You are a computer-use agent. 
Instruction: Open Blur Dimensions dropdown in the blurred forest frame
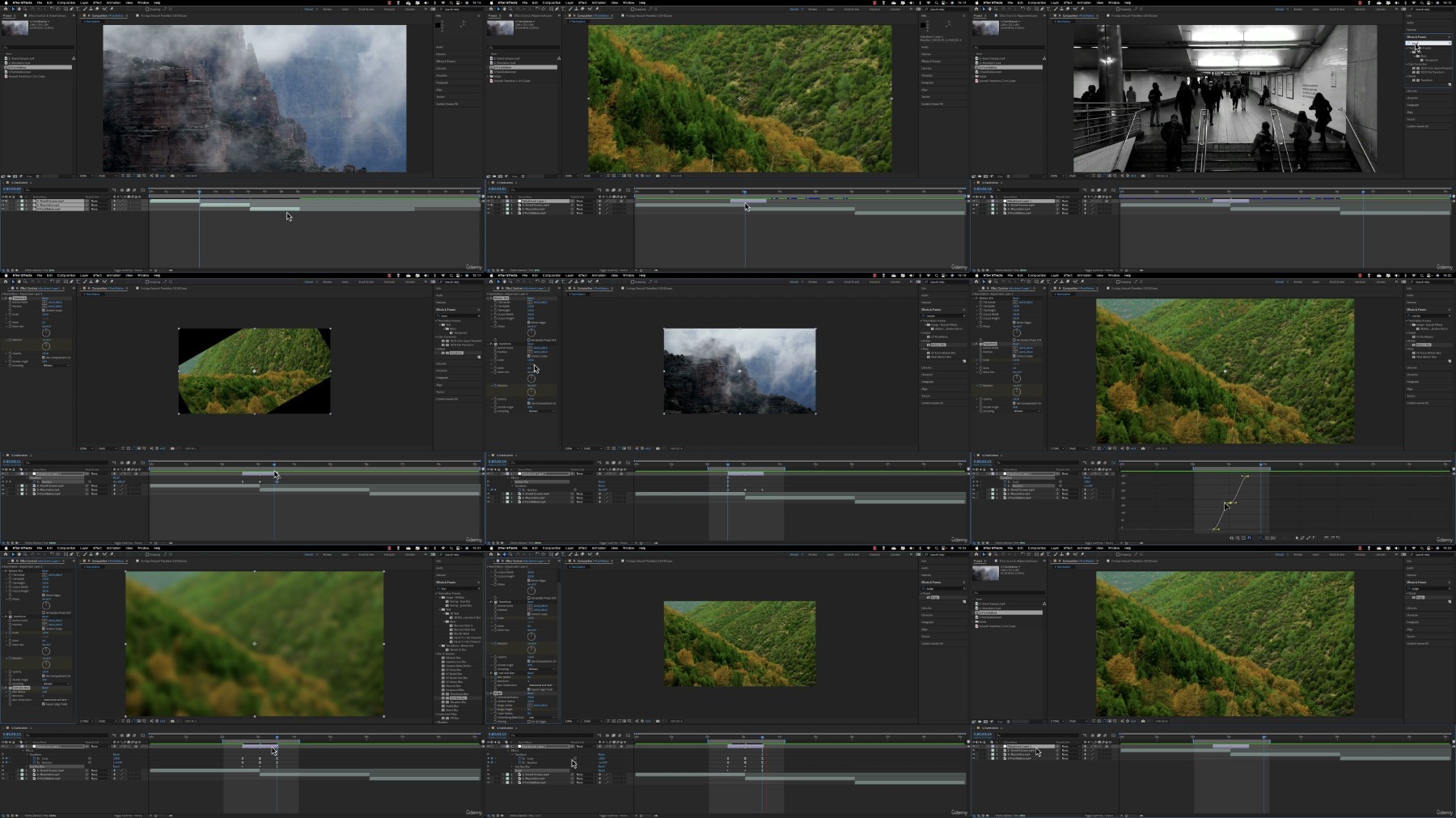click(x=55, y=700)
